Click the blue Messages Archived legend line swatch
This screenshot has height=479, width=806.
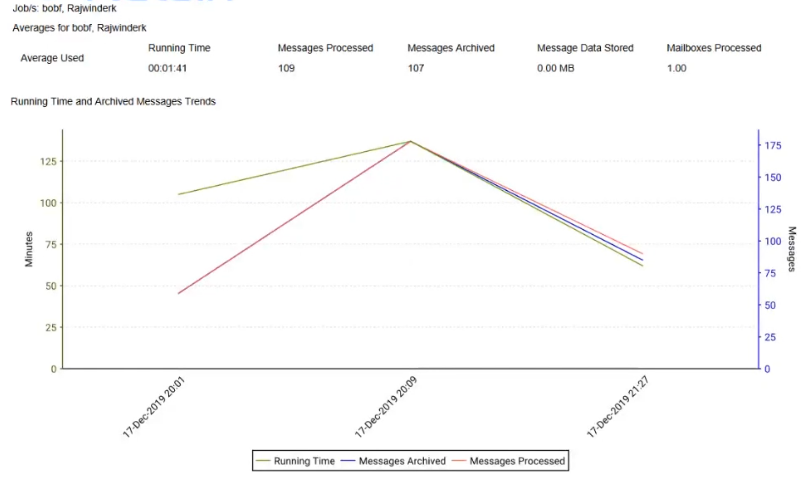349,461
